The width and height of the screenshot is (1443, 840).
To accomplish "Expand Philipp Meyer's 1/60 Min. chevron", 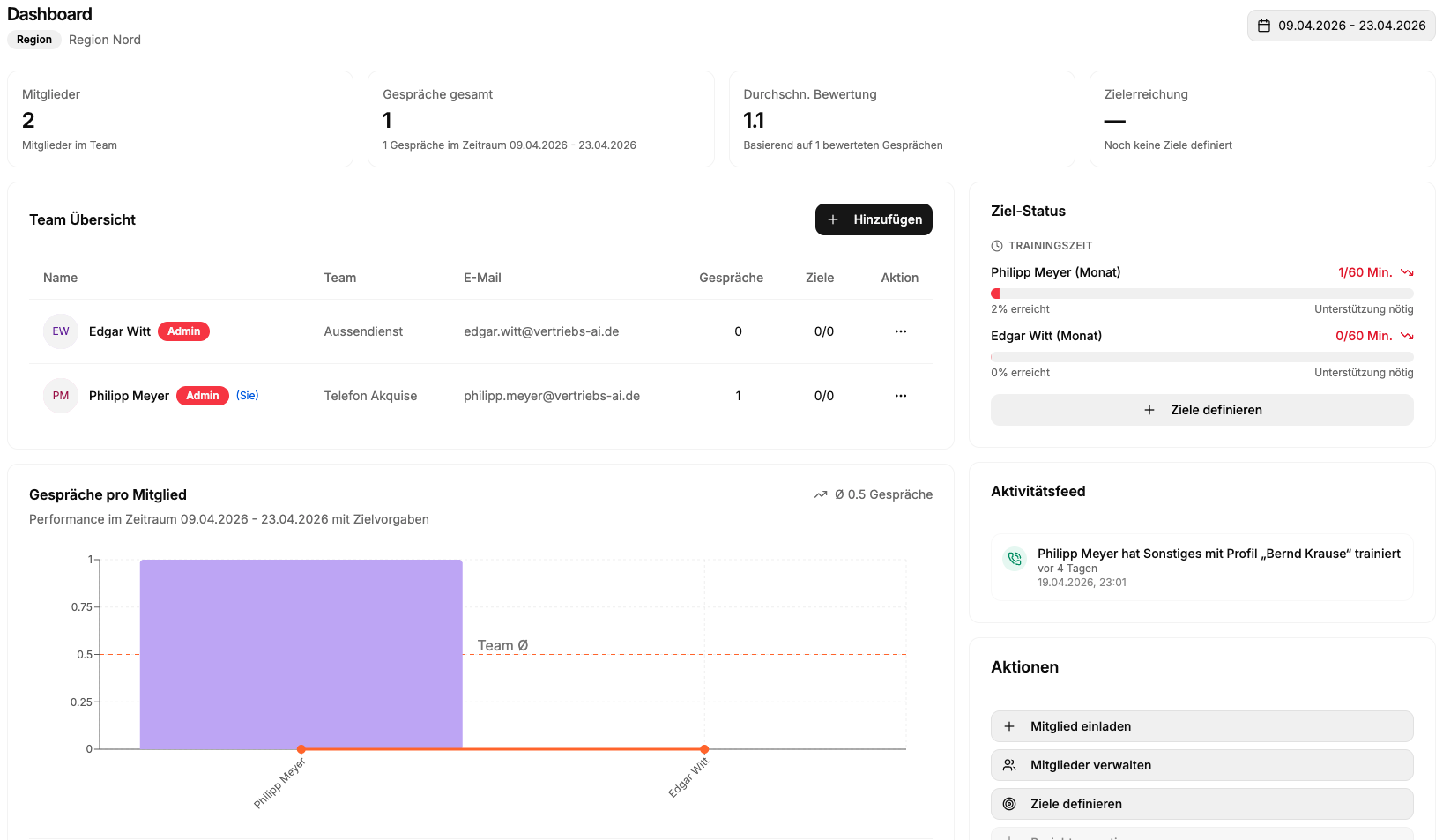I will click(x=1408, y=272).
